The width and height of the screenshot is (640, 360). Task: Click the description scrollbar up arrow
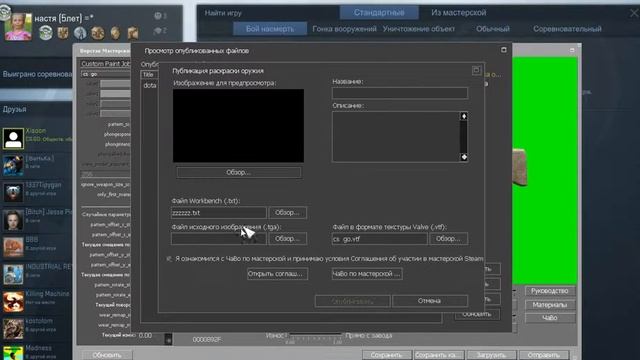(x=464, y=116)
